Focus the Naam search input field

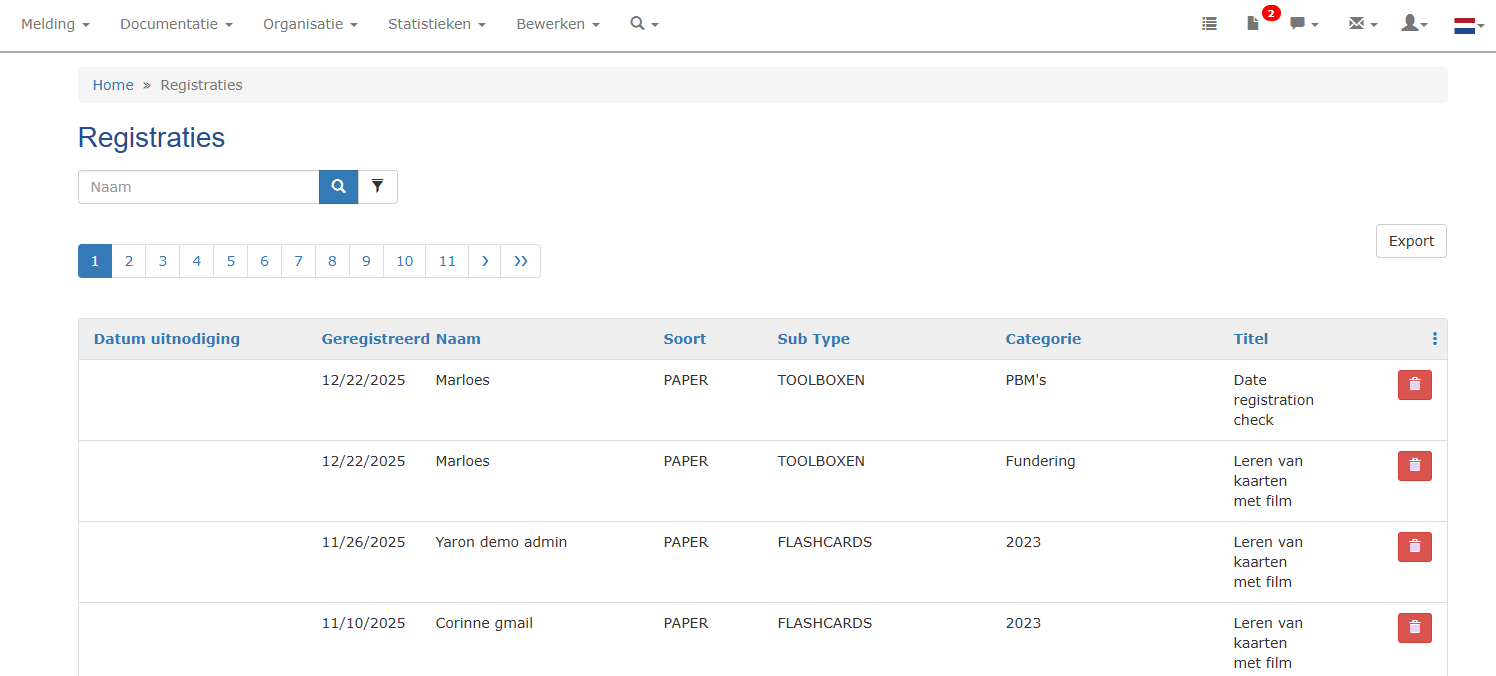click(198, 187)
